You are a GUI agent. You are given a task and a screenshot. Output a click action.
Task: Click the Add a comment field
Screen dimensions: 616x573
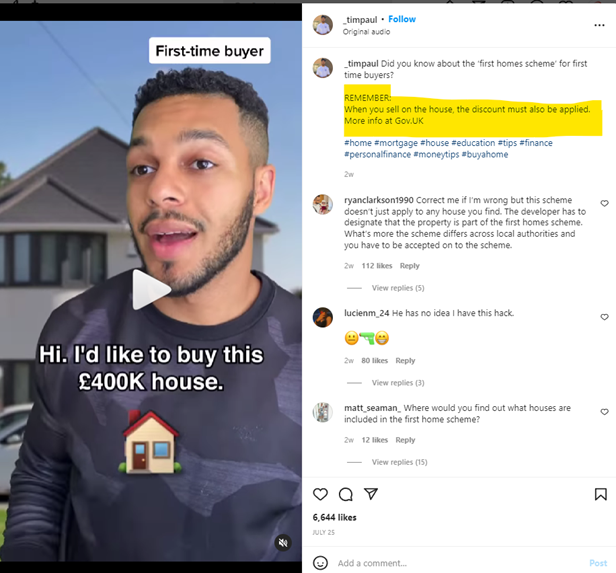pyautogui.click(x=460, y=563)
